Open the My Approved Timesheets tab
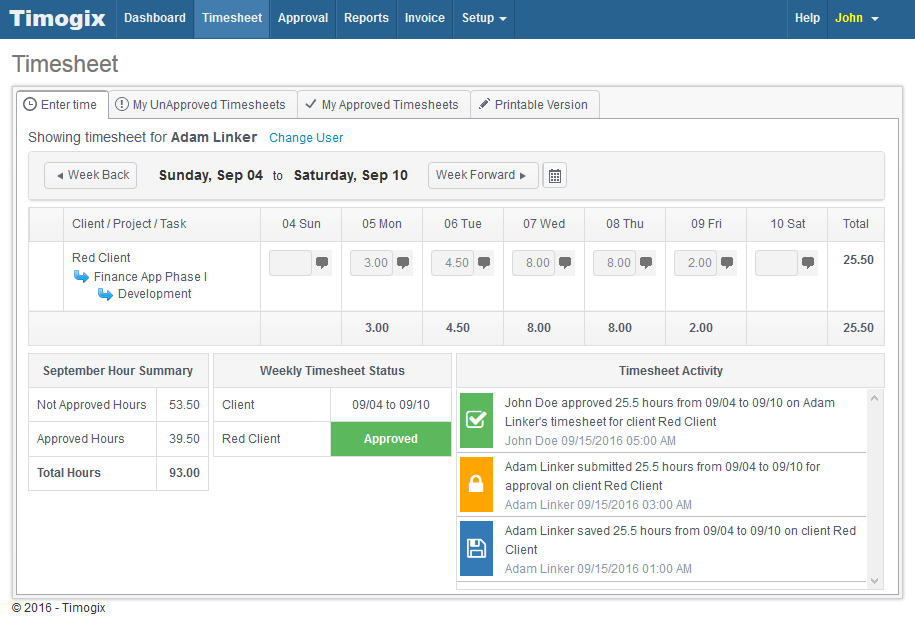This screenshot has height=623, width=915. (383, 104)
